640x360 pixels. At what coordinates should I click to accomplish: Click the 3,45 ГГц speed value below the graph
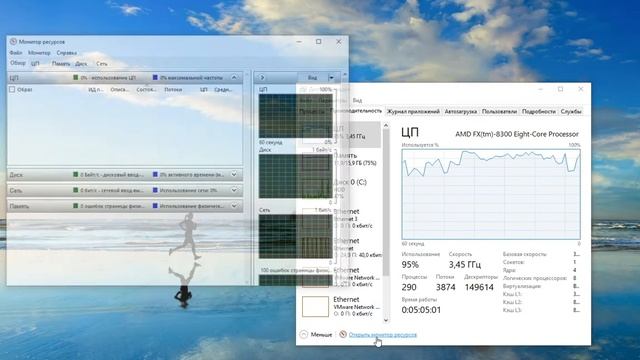464,264
